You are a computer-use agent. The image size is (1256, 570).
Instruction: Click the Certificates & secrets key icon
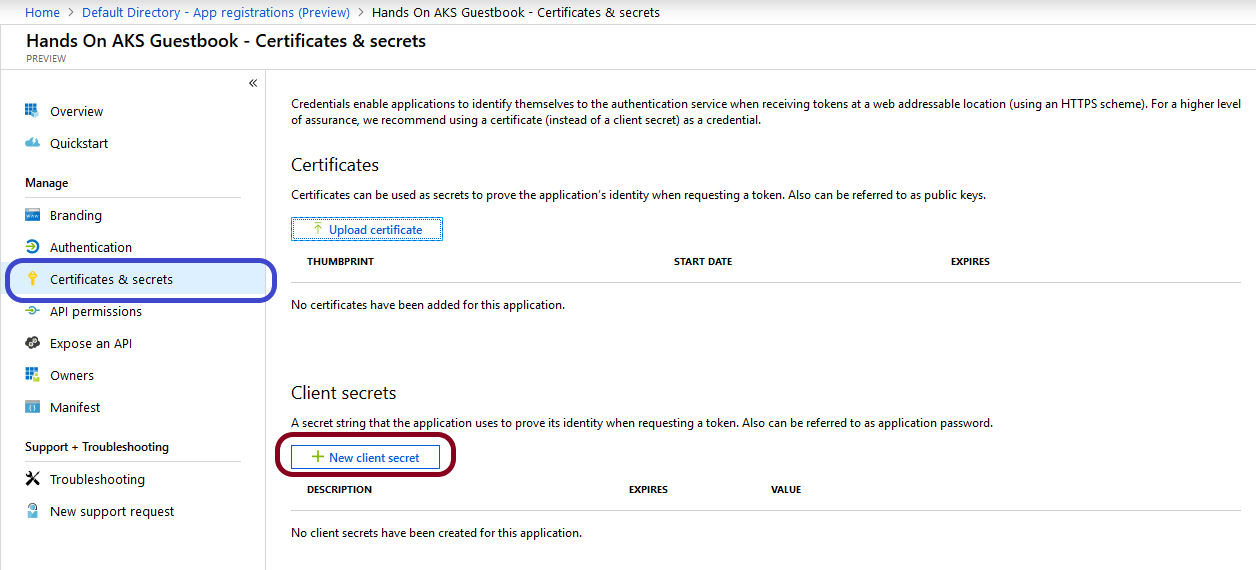tap(31, 279)
